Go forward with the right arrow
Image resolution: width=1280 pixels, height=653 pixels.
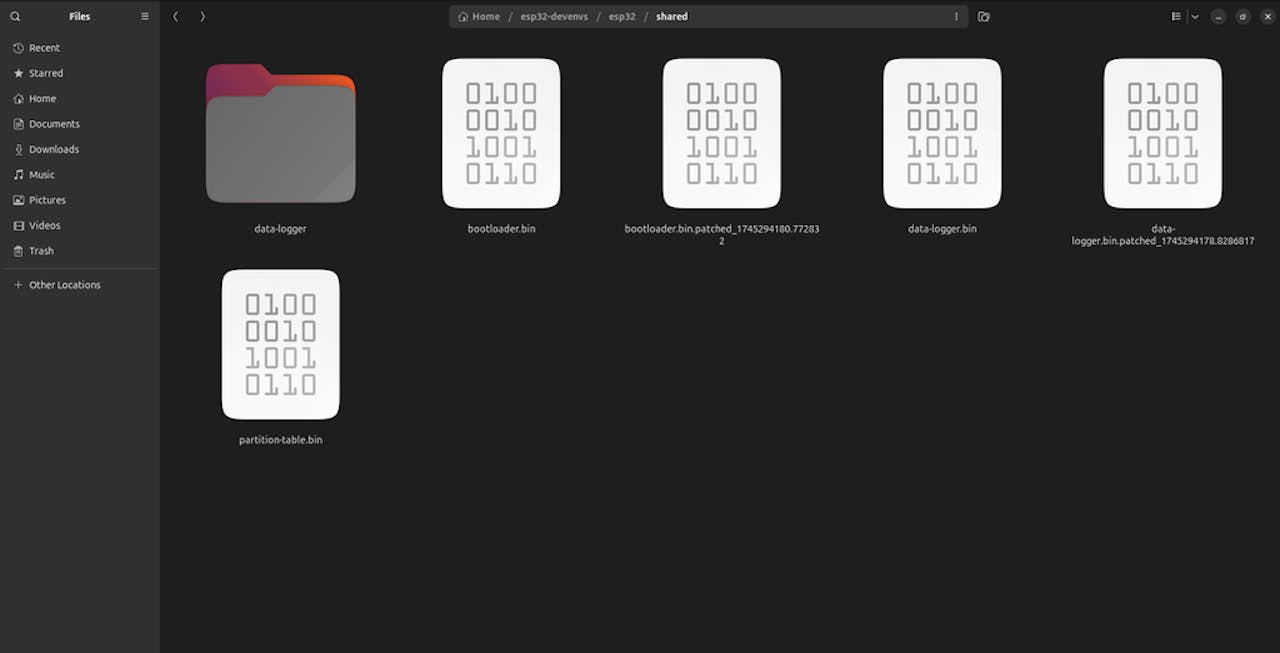tap(203, 16)
